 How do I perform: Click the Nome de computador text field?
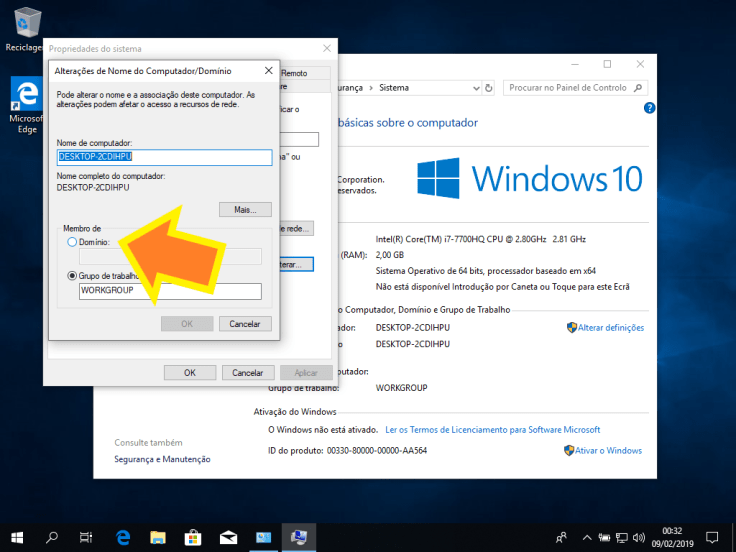click(x=164, y=158)
